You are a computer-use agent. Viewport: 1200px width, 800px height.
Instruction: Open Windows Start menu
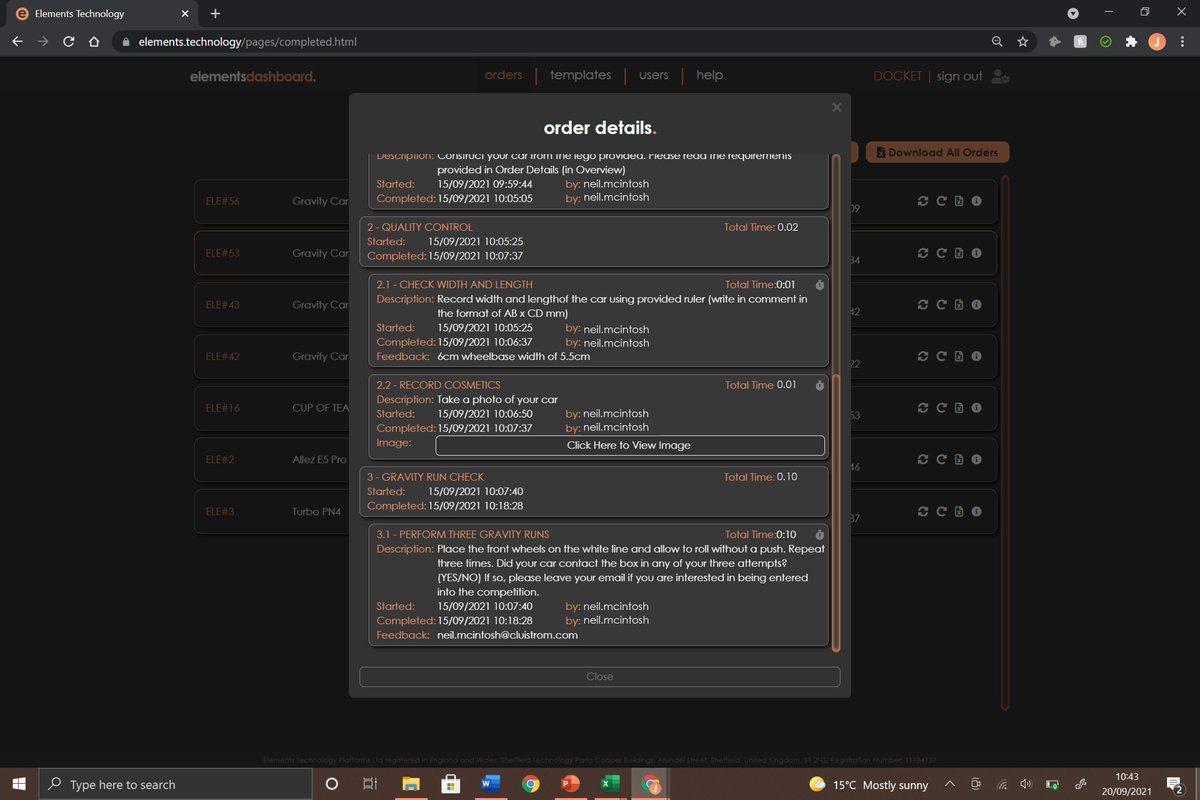(18, 785)
